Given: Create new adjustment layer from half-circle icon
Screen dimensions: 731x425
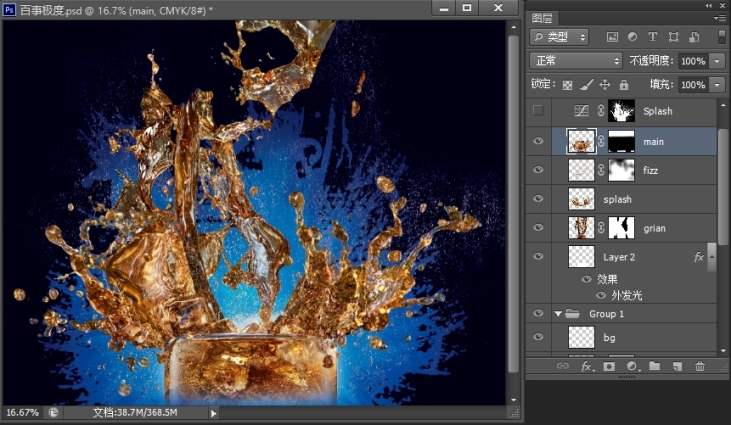Looking at the screenshot, I should point(631,367).
